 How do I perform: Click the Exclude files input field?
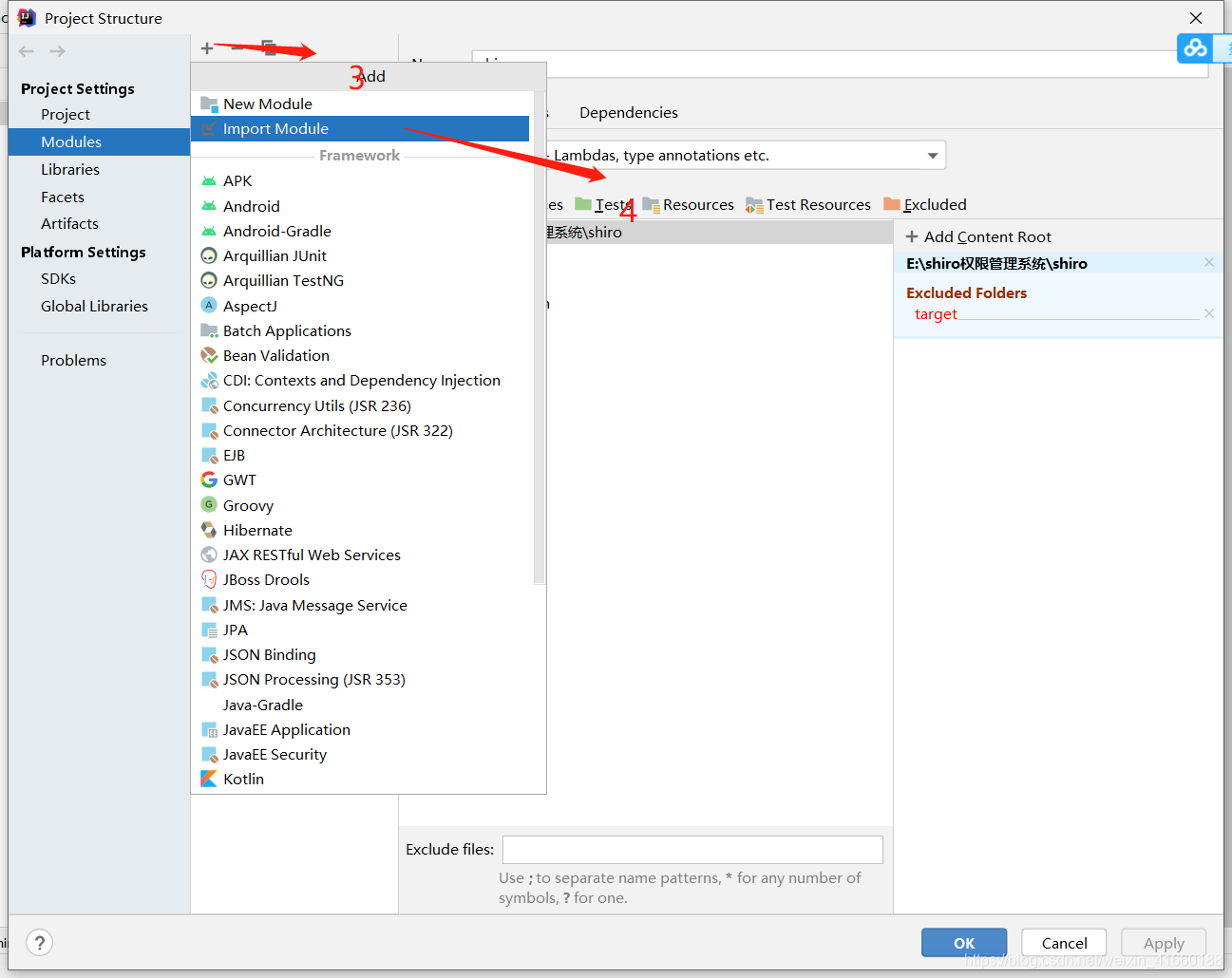click(692, 849)
